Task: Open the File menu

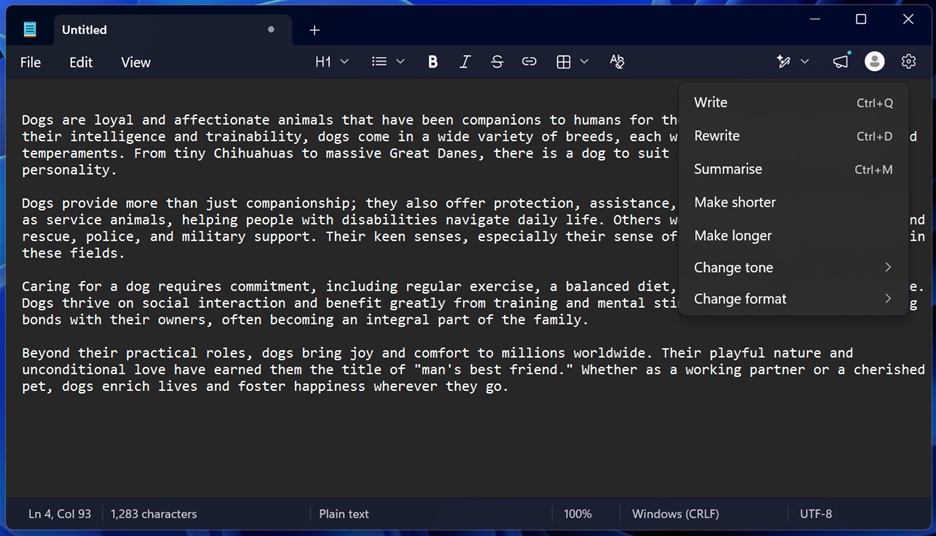Action: (30, 62)
